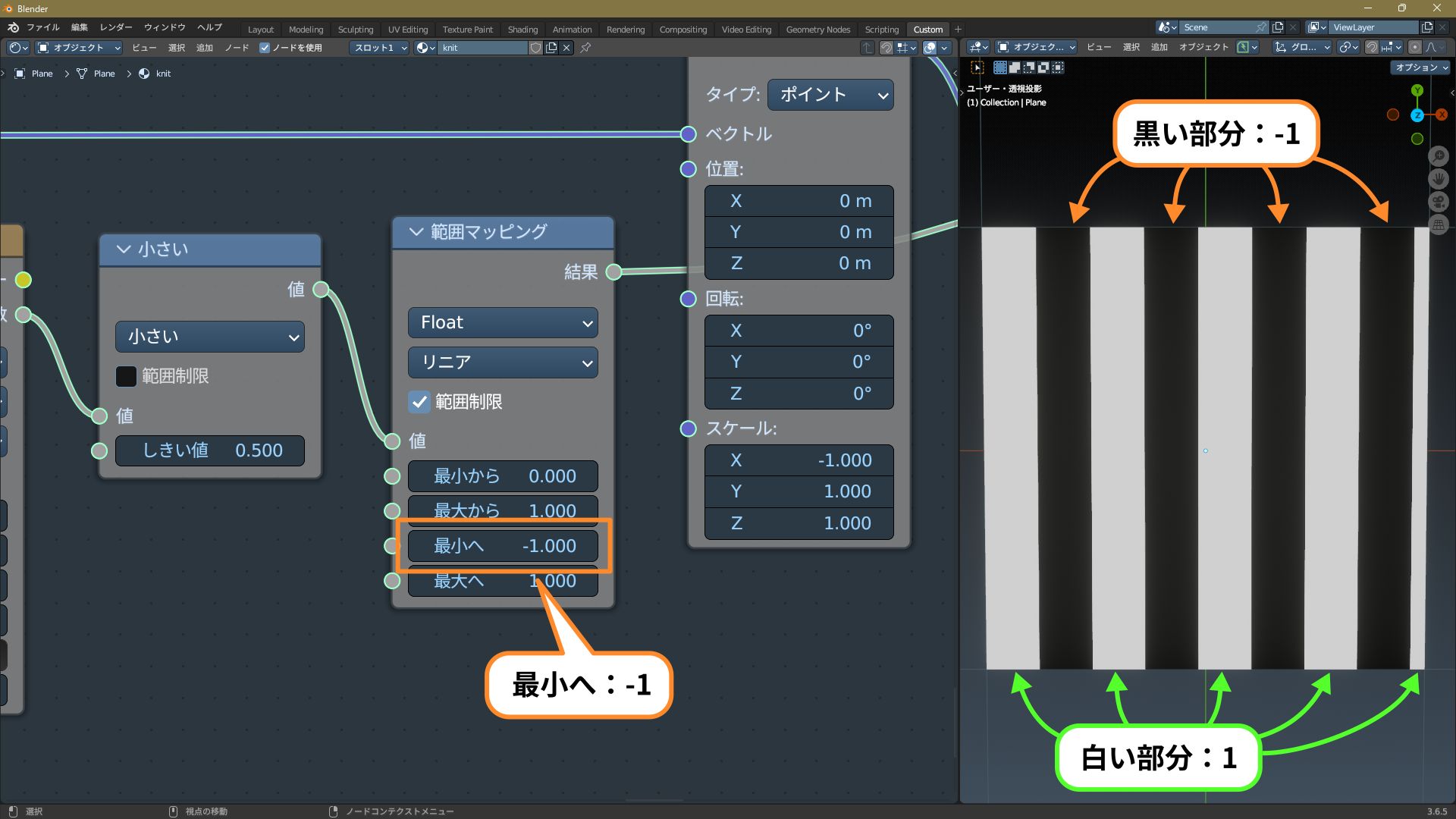Uncheck the ノードを使用 checkbox
The image size is (1456, 819).
coord(265,48)
